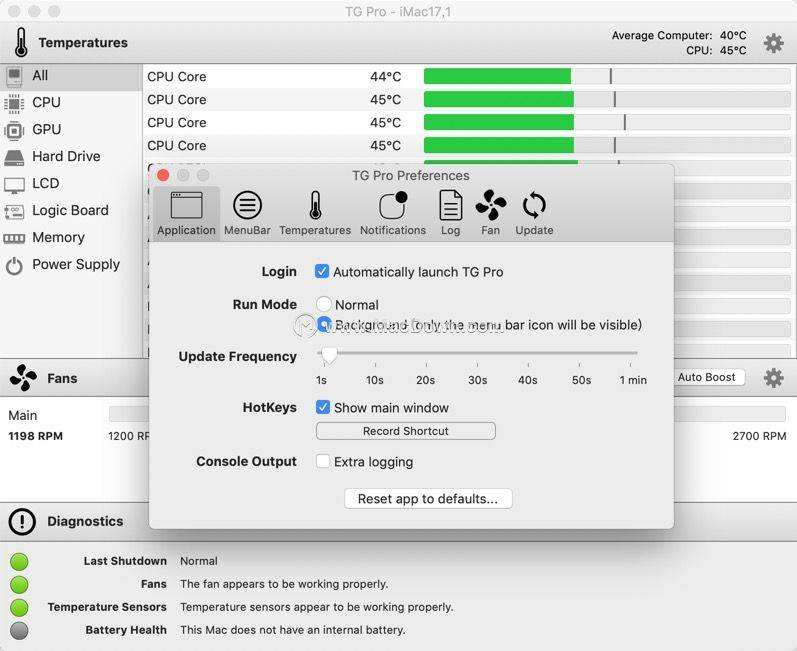This screenshot has height=651, width=797.
Task: Open the Application preferences tab
Action: [x=186, y=213]
